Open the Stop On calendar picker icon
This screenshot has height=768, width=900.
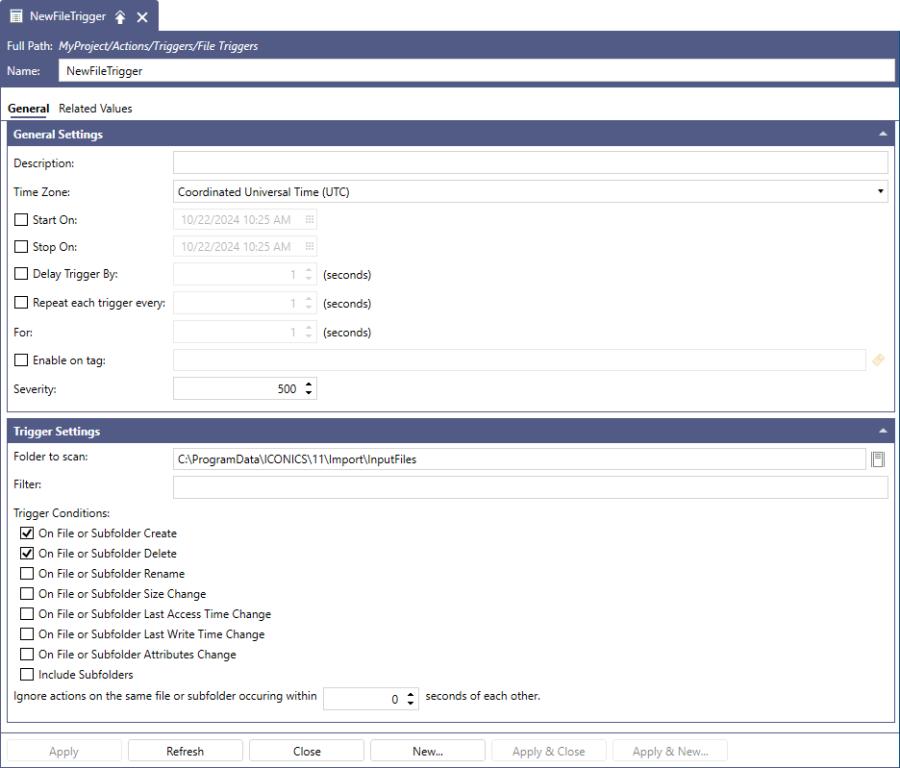310,247
